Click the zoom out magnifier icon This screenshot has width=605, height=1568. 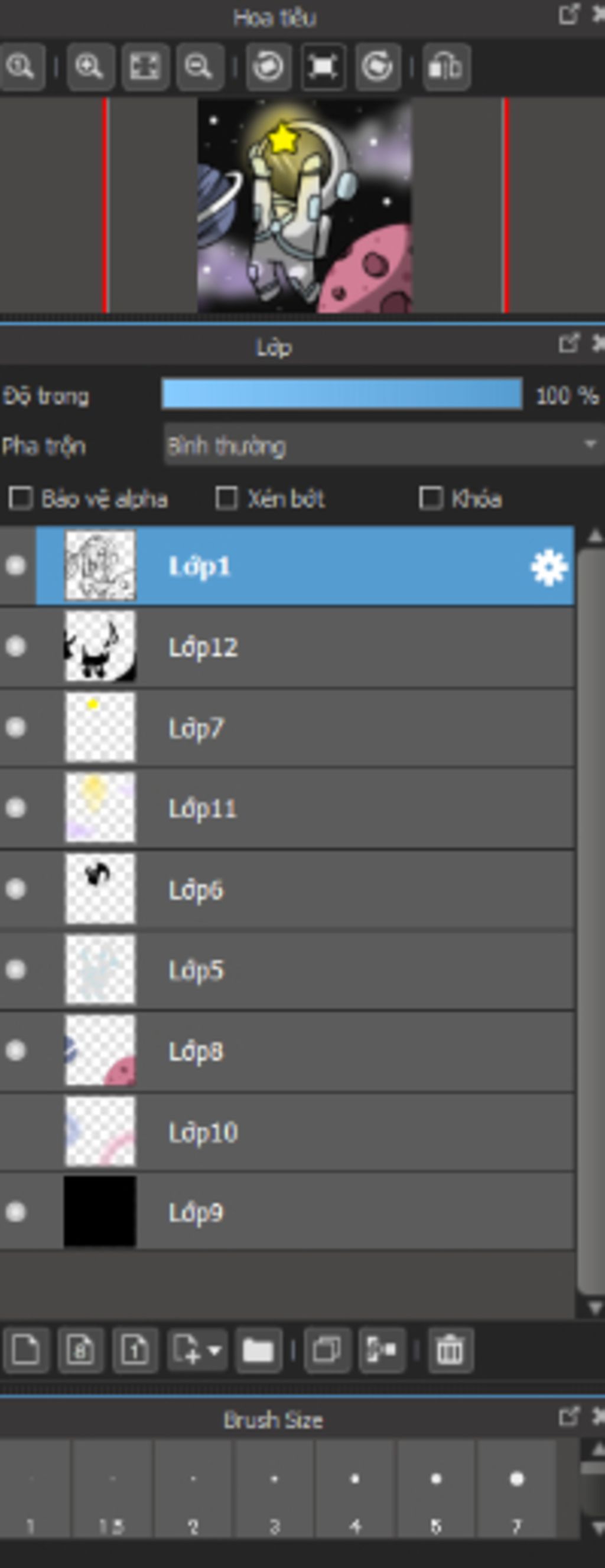pyautogui.click(x=199, y=66)
